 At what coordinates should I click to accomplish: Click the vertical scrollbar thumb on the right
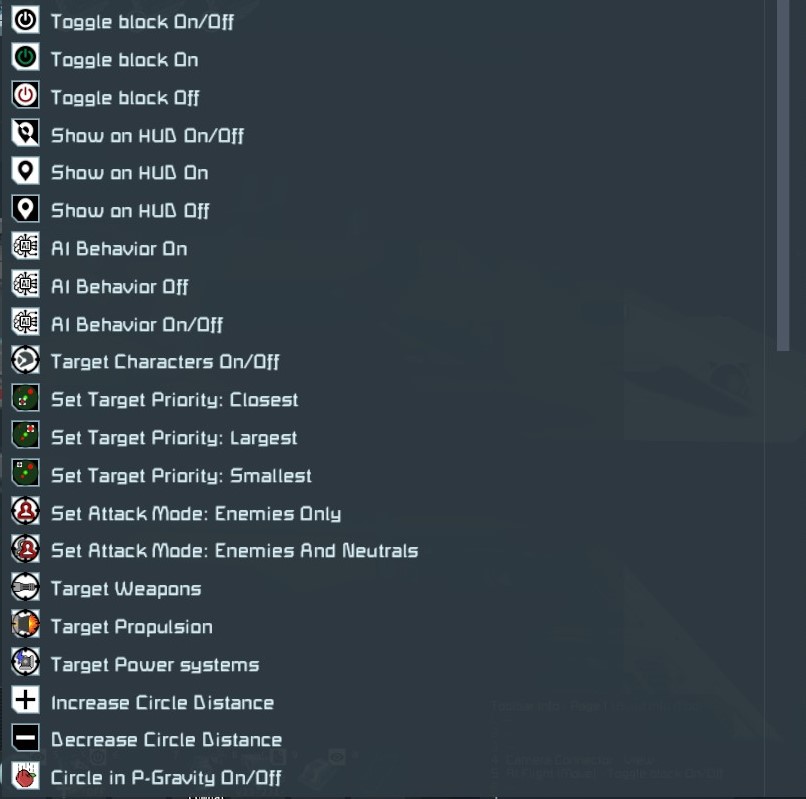point(783,175)
